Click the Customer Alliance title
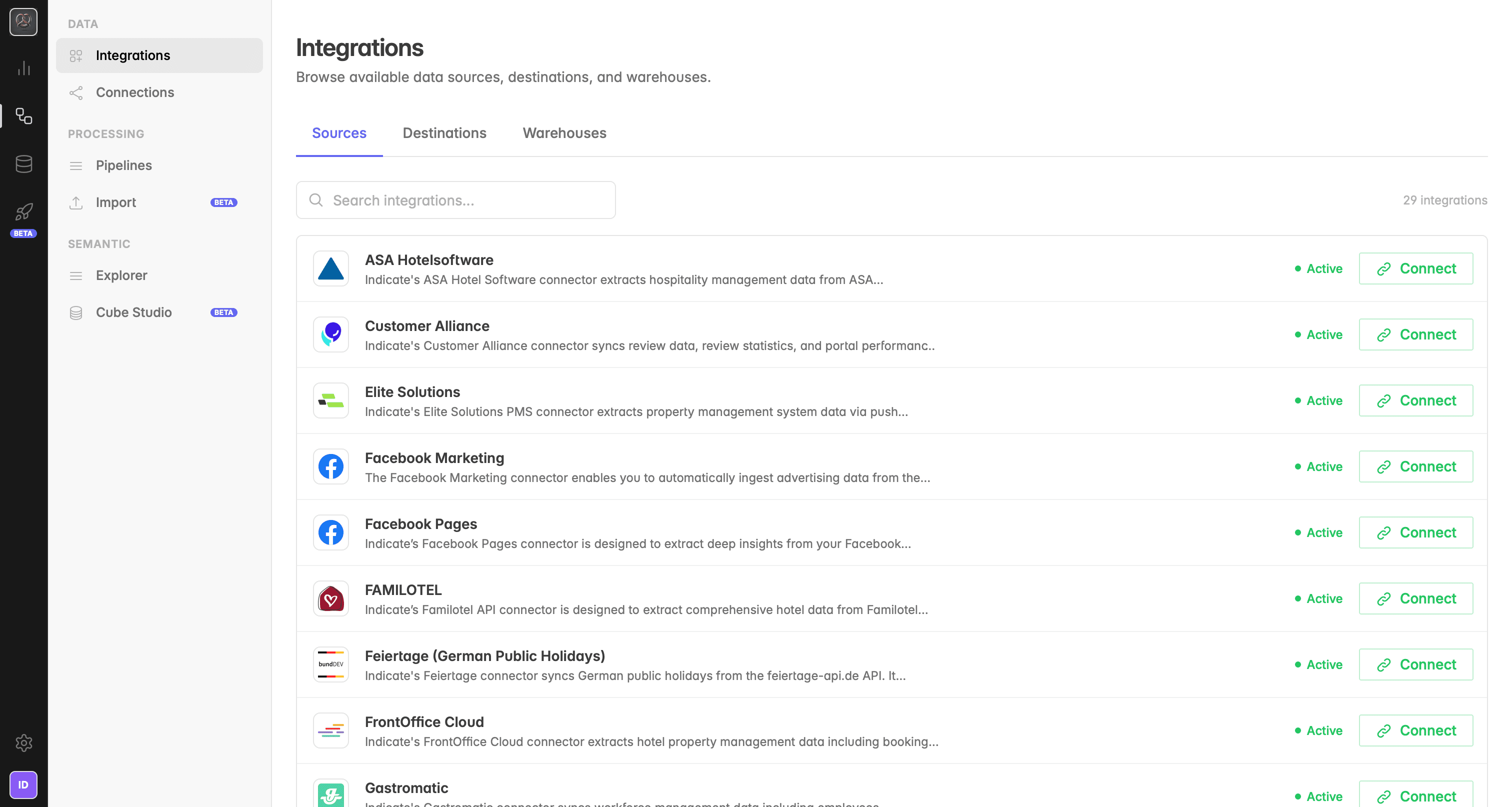1512x807 pixels. [x=427, y=325]
